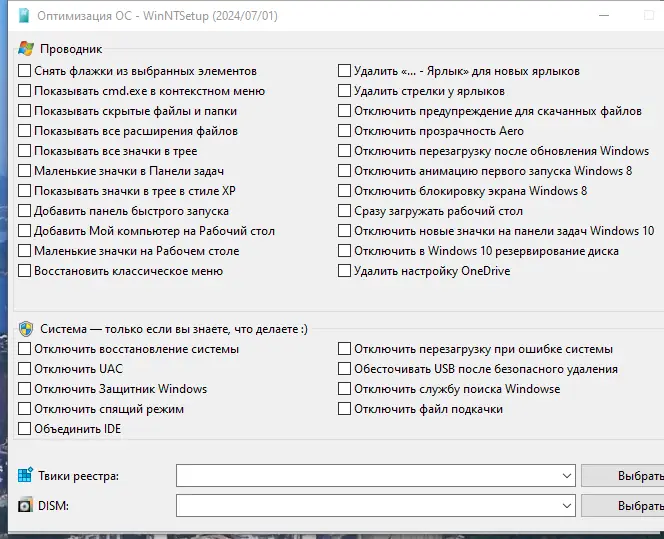Expand the DISM dropdown arrow
The image size is (664, 539).
tap(567, 506)
